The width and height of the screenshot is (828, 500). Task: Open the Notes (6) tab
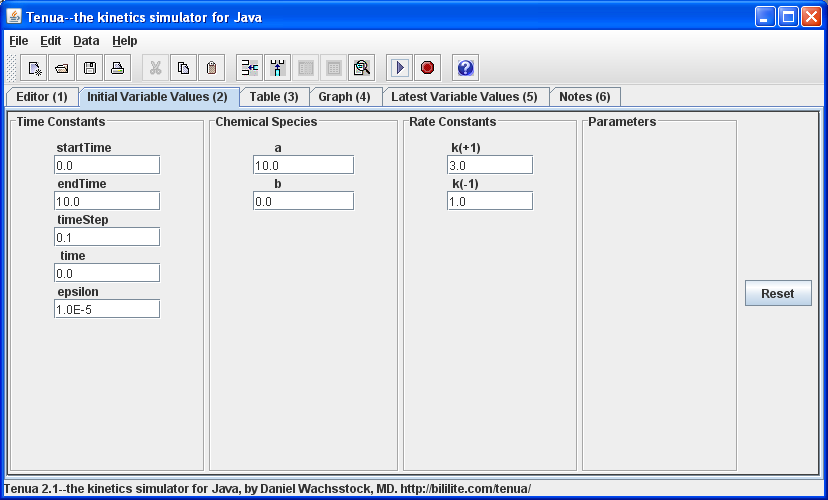pos(585,97)
